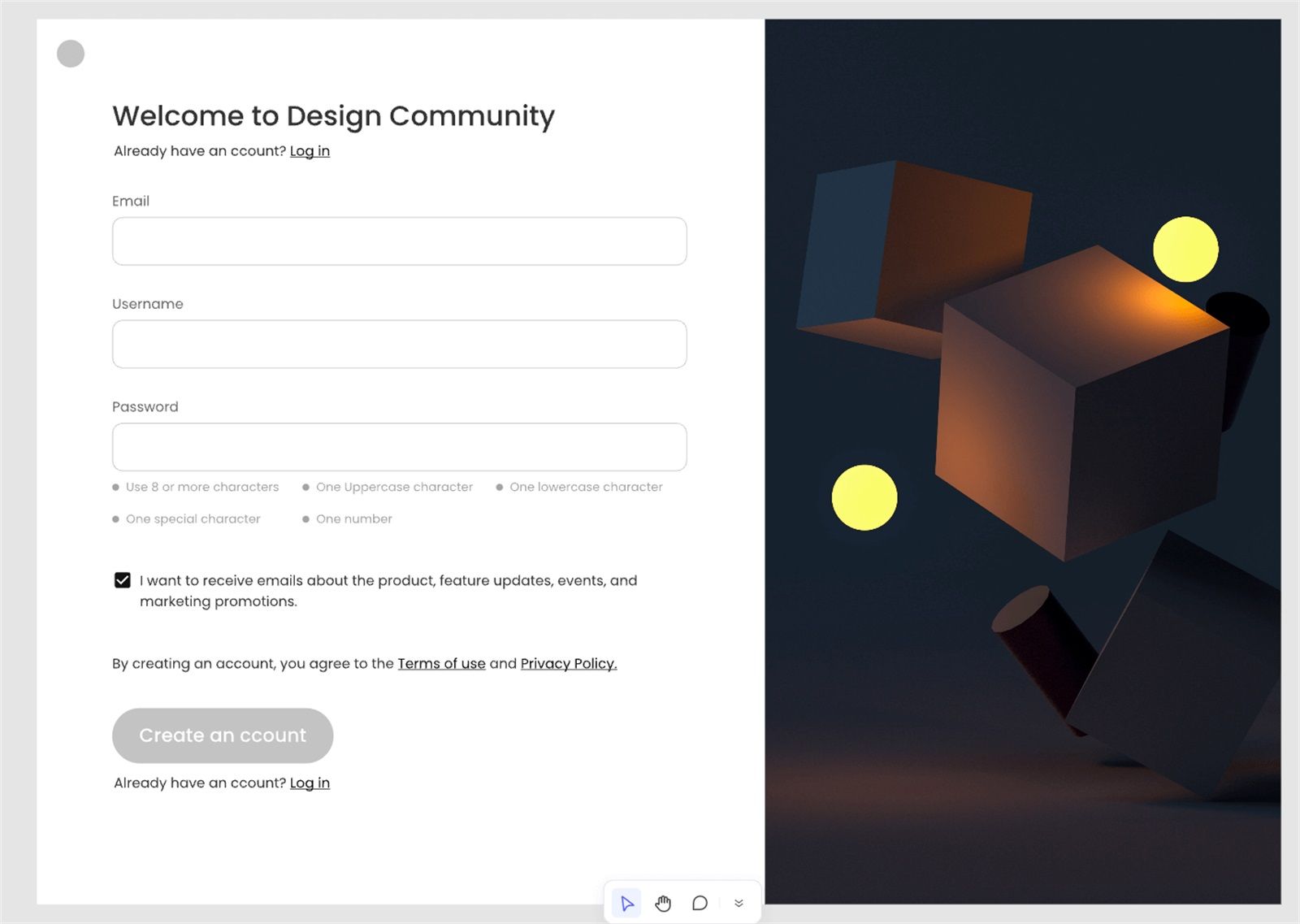Collapse the bottom toolbar with double chevron
Screen dimensions: 1300x924
pyautogui.click(x=739, y=903)
